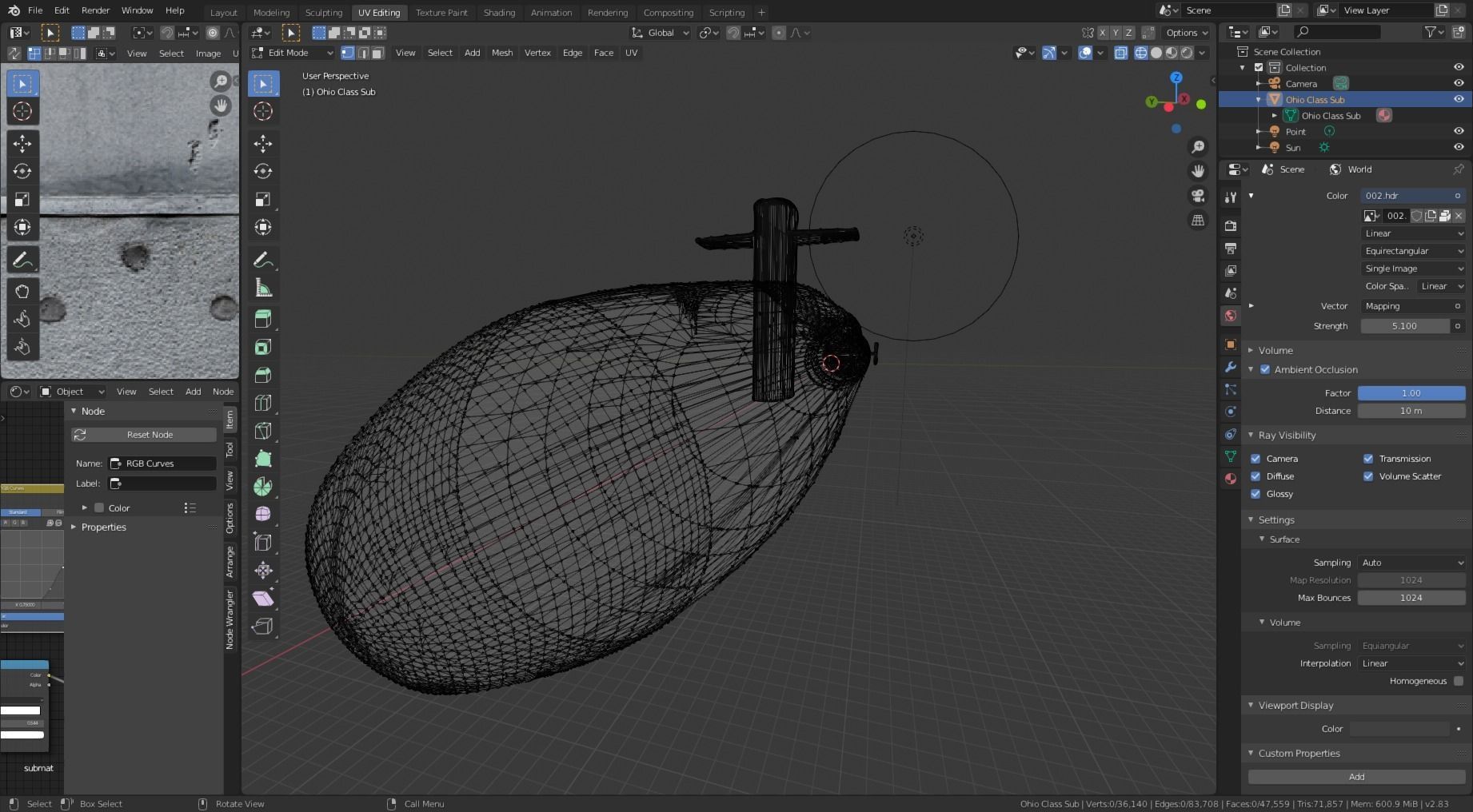Click face select mode icon
Image resolution: width=1473 pixels, height=812 pixels.
pyautogui.click(x=377, y=53)
